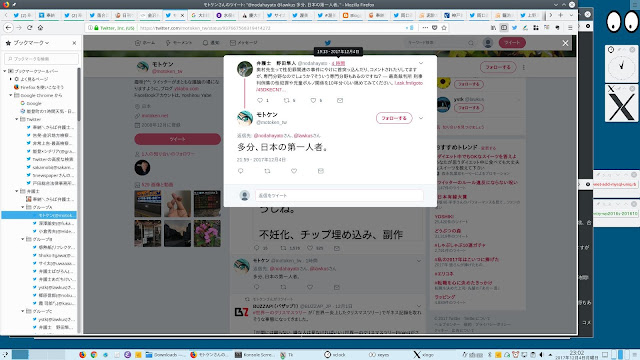Close the active Twitter tab
This screenshot has height=360, width=640.
pos(182,15)
